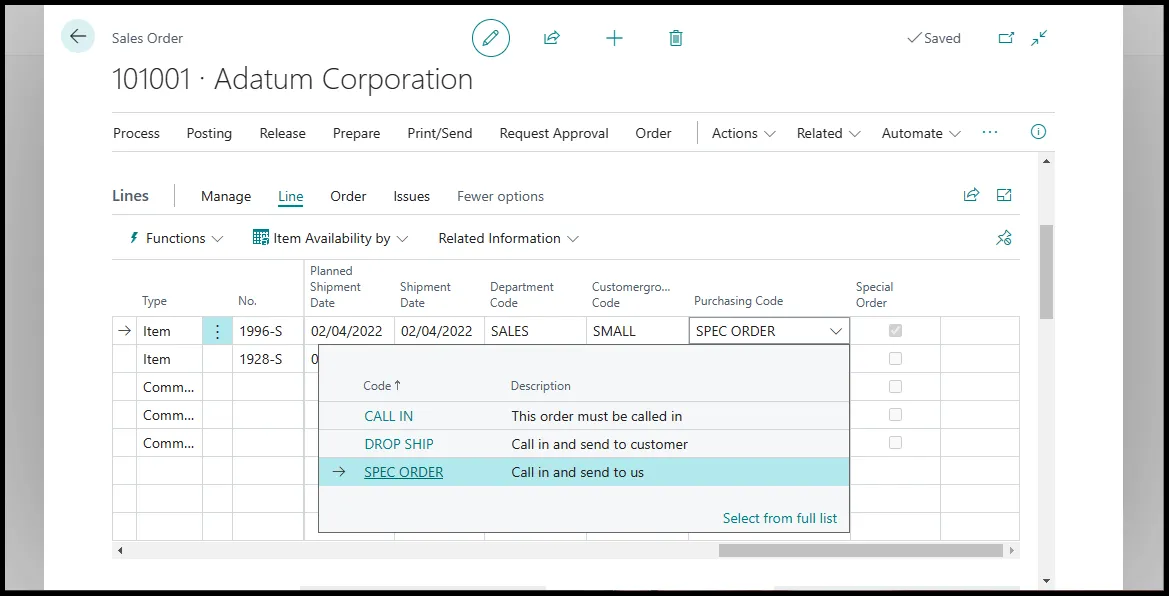The image size is (1169, 596).
Task: Check Special Order on first Comment row
Action: coord(895,386)
